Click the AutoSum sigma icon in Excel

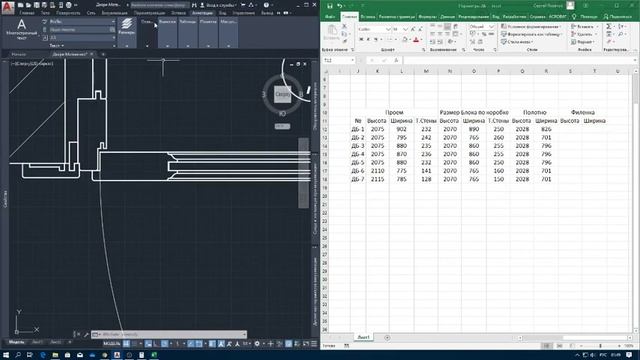pyautogui.click(x=609, y=26)
